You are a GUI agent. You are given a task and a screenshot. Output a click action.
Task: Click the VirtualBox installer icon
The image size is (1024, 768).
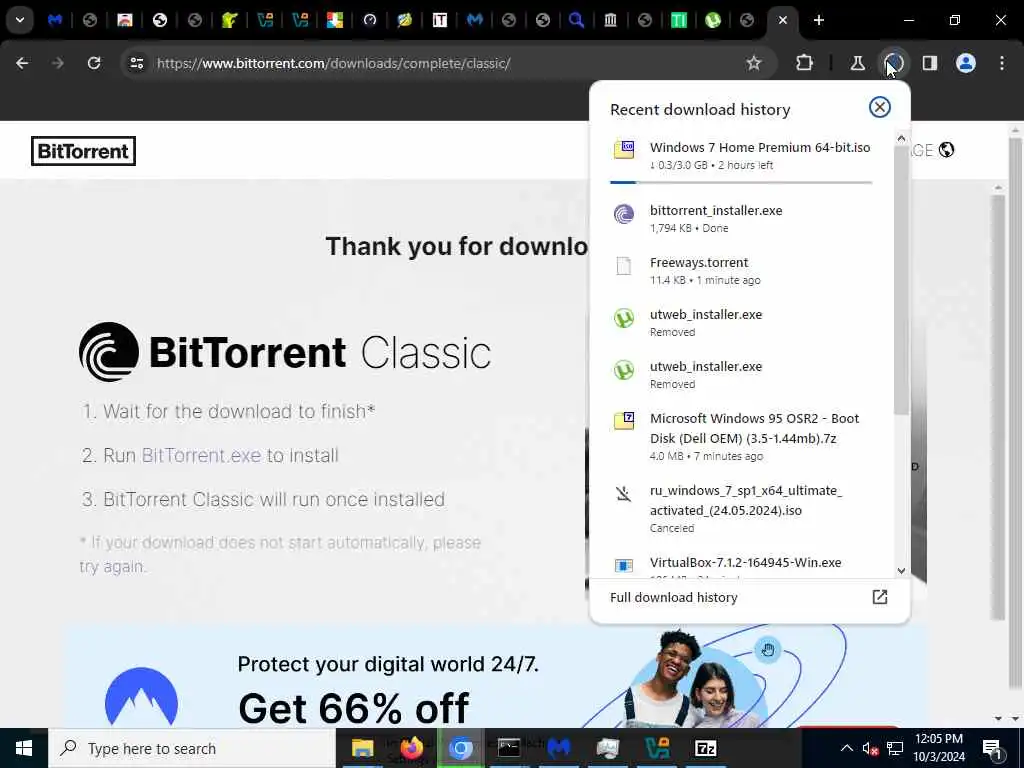tap(624, 565)
